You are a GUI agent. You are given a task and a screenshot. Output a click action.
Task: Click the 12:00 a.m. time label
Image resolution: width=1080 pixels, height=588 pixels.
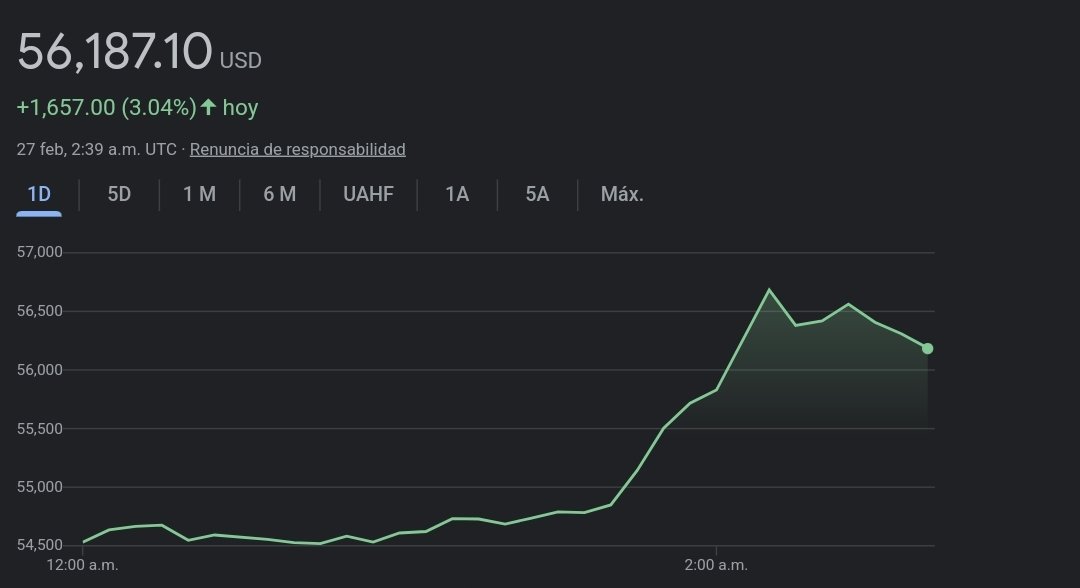click(x=82, y=565)
